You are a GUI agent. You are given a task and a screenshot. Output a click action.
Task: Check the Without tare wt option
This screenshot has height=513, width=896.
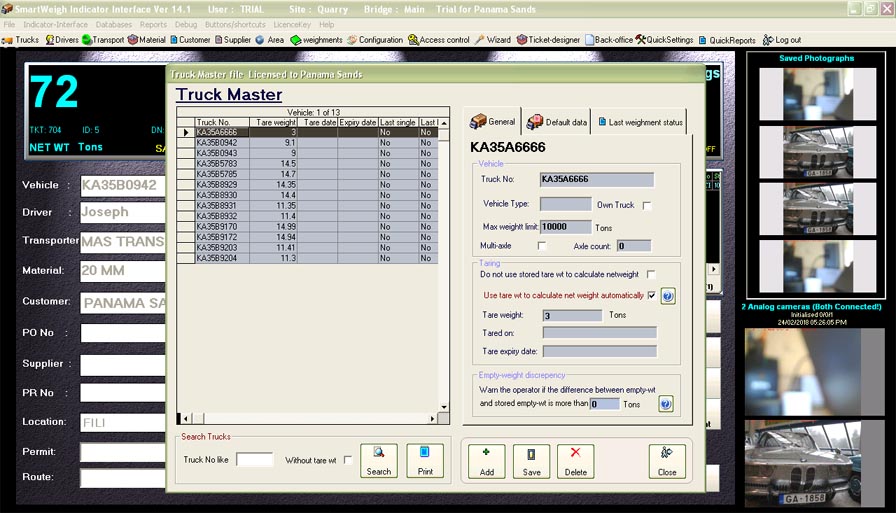[347, 460]
